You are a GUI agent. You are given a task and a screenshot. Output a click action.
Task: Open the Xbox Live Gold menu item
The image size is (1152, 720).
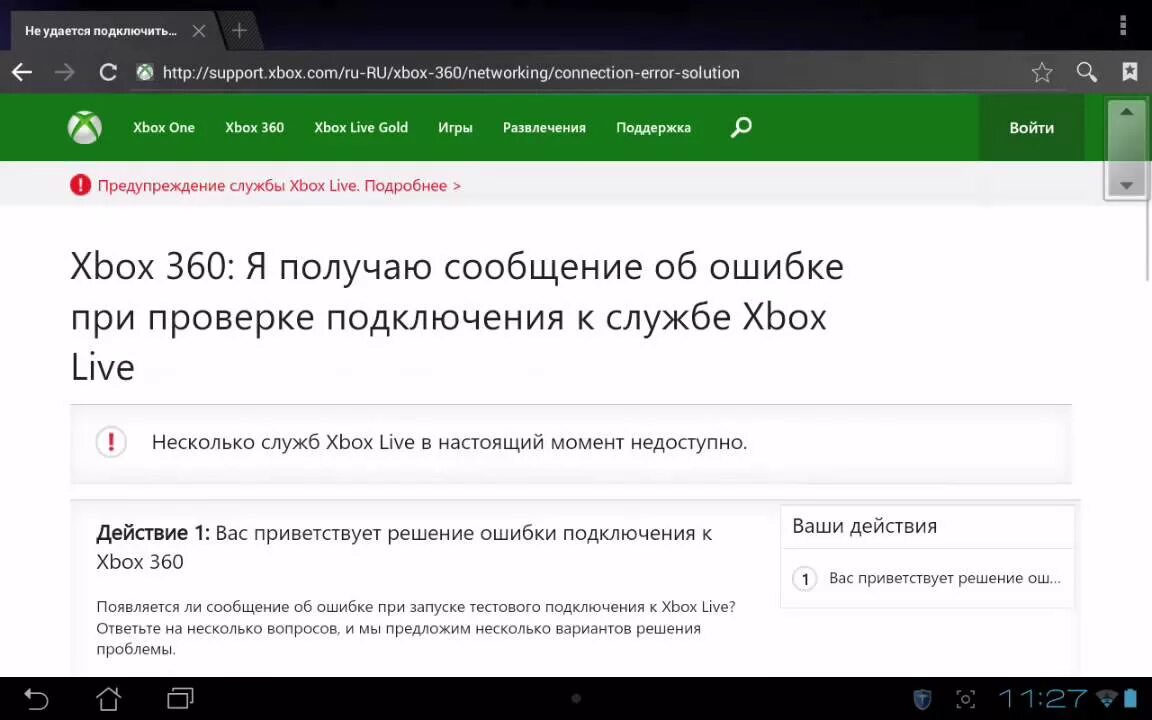(361, 127)
